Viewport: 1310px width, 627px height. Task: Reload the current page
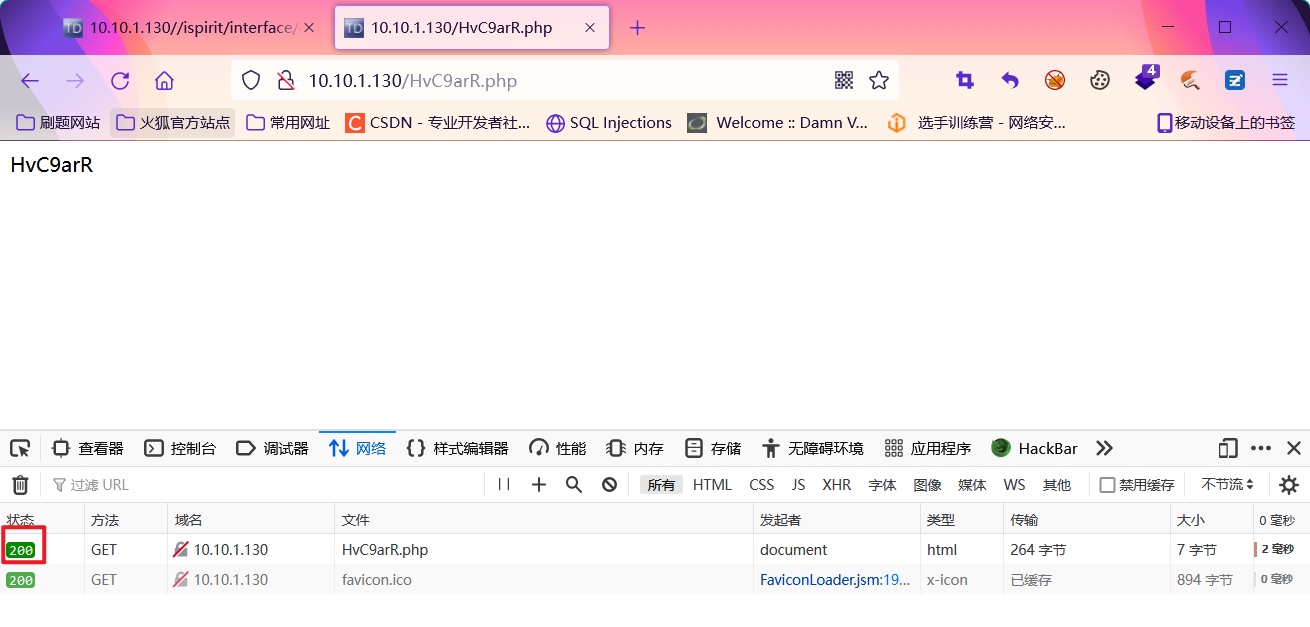click(x=120, y=81)
